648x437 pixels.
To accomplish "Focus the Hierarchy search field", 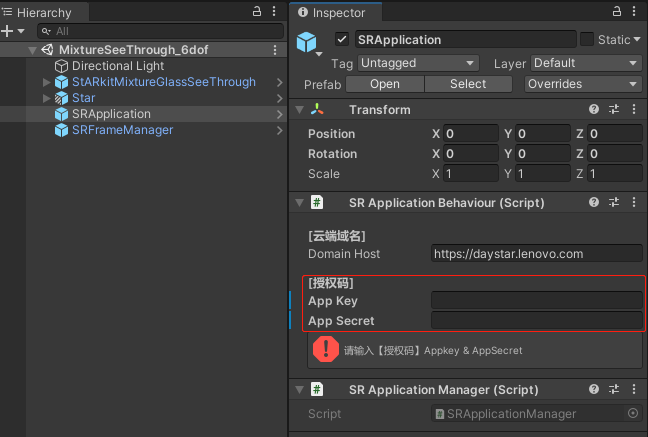I will (160, 31).
